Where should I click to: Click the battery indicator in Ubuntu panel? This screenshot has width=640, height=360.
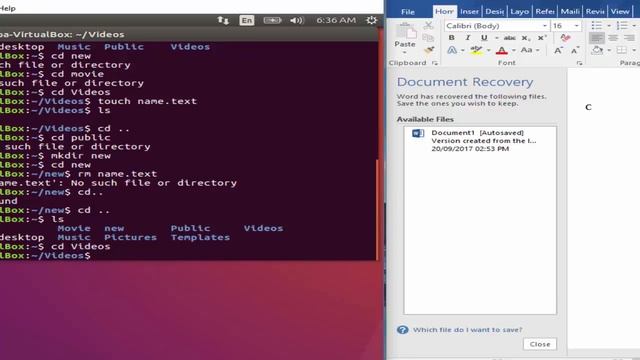(272, 20)
